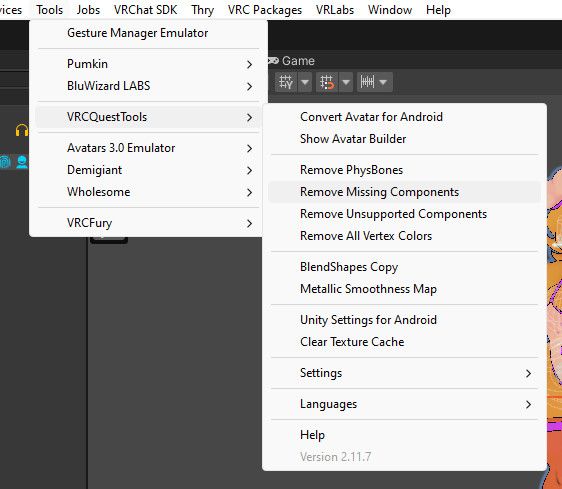
Task: Open the Thry menu
Action: pos(202,10)
